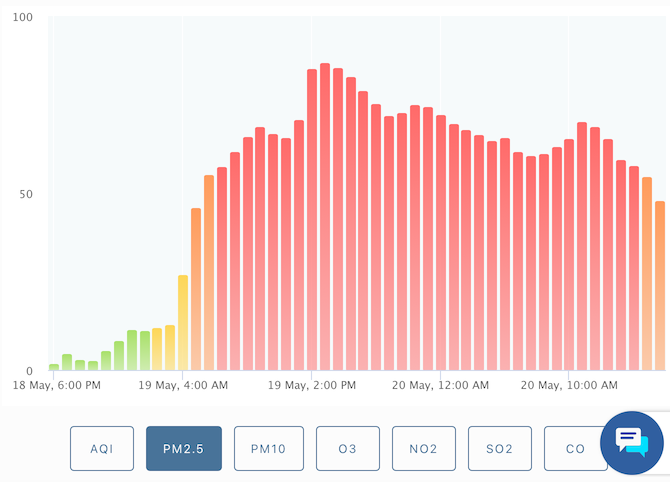Viewport: 670px width, 482px height.
Task: Click the 50 value on the y-axis
Action: click(x=25, y=194)
